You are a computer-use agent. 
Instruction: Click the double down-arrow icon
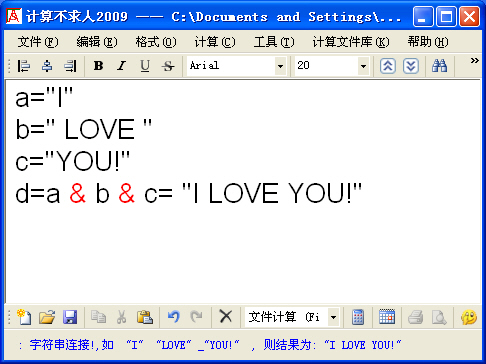pos(411,66)
